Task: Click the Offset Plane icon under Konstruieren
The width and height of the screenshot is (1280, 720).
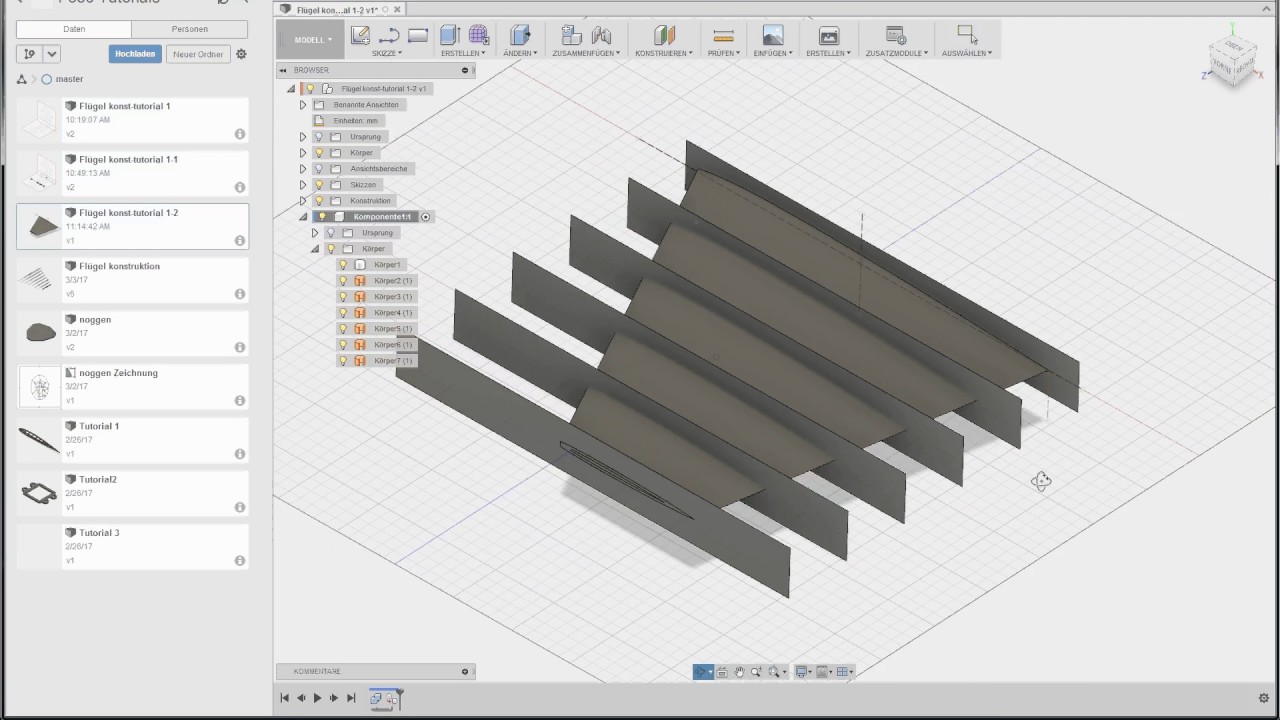Action: tap(664, 36)
